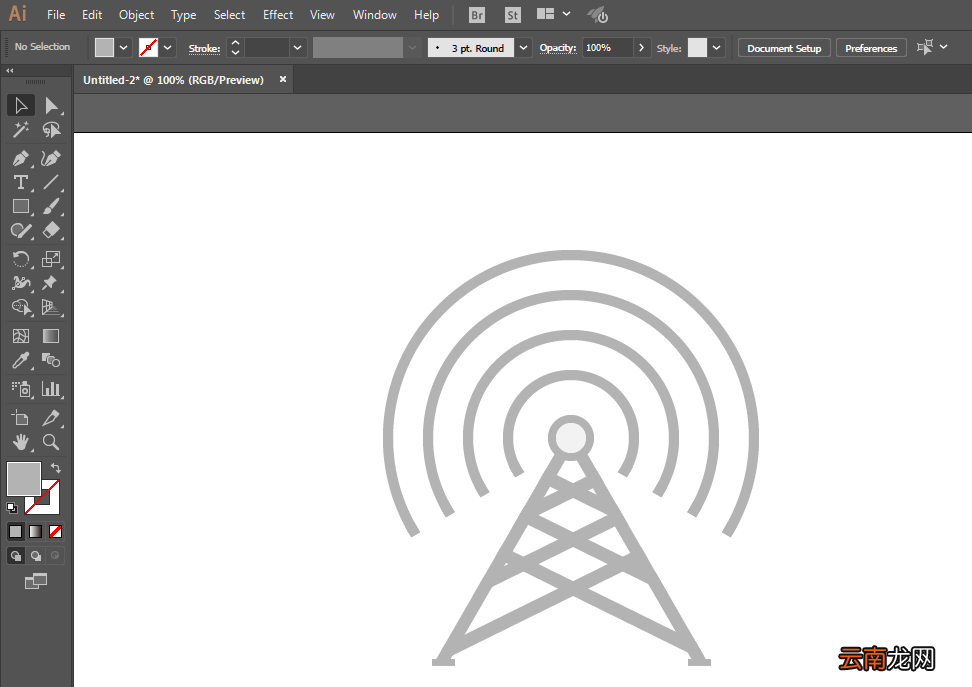972x687 pixels.
Task: Open Preferences from control bar
Action: click(871, 48)
